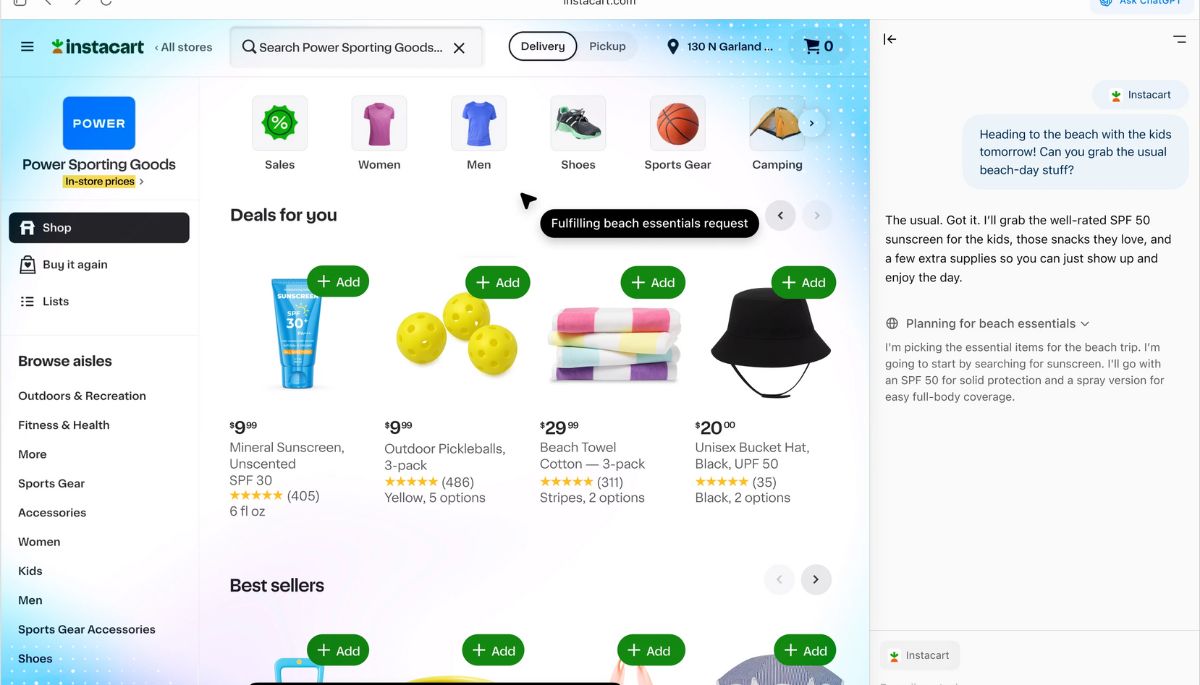Open the Camping tent category icon
This screenshot has height=685, width=1200.
click(777, 124)
